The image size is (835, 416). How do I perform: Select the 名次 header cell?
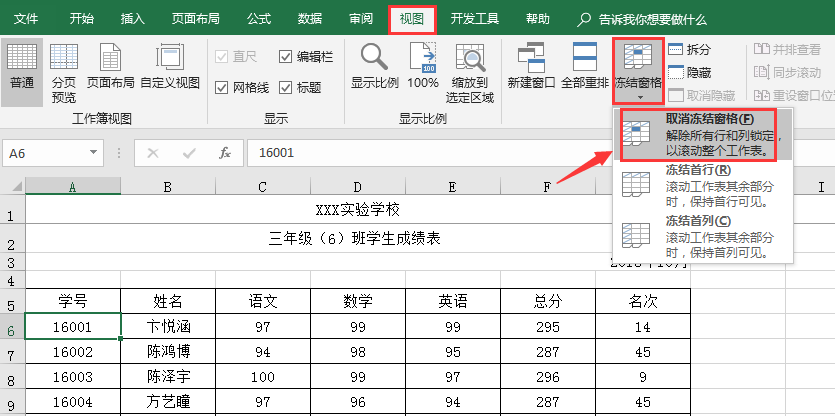click(643, 301)
